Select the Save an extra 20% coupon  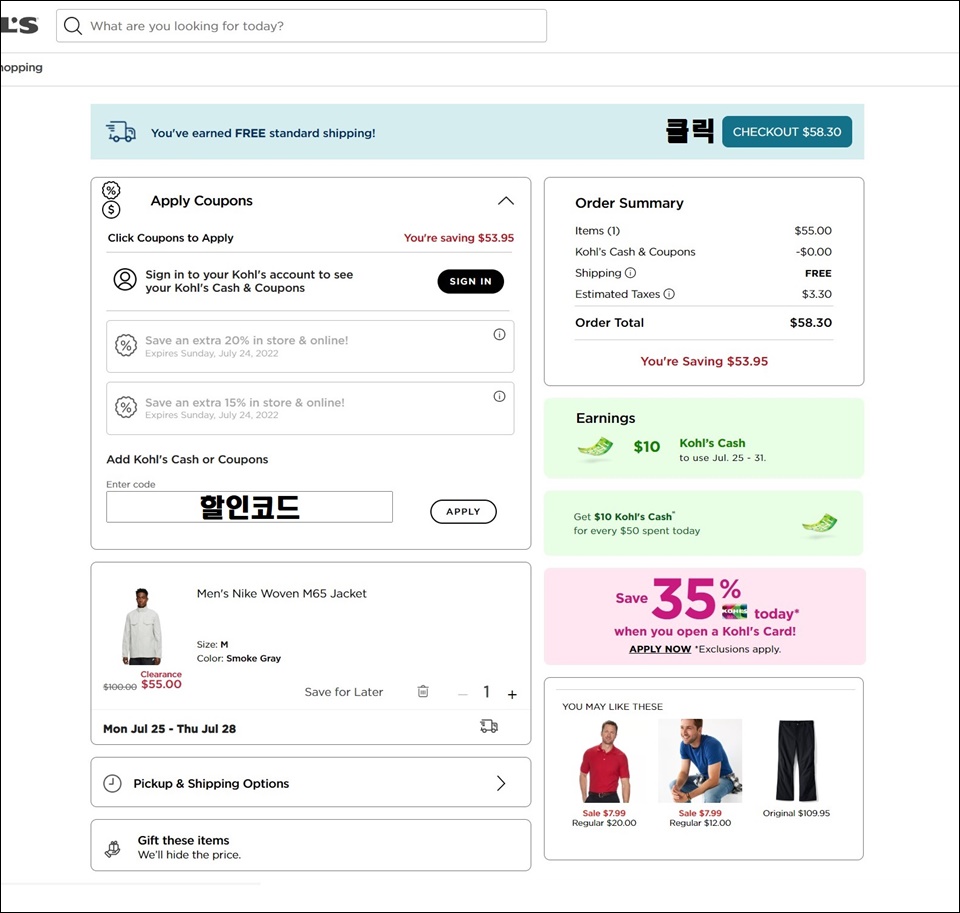(x=310, y=346)
